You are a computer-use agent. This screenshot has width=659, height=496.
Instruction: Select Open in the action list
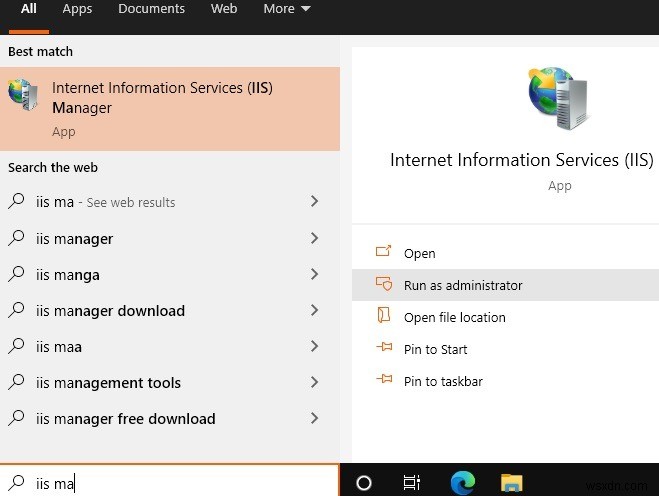pyautogui.click(x=505, y=253)
